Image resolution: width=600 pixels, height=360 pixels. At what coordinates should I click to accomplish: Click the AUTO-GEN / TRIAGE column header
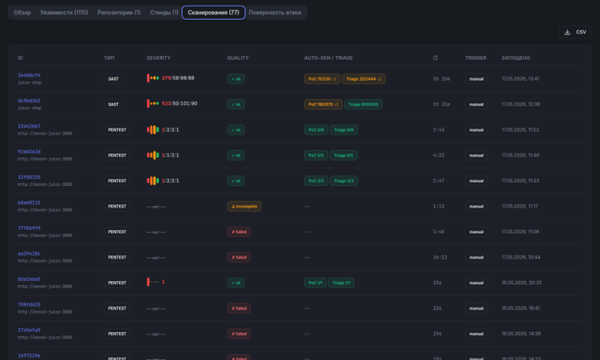[x=328, y=58]
